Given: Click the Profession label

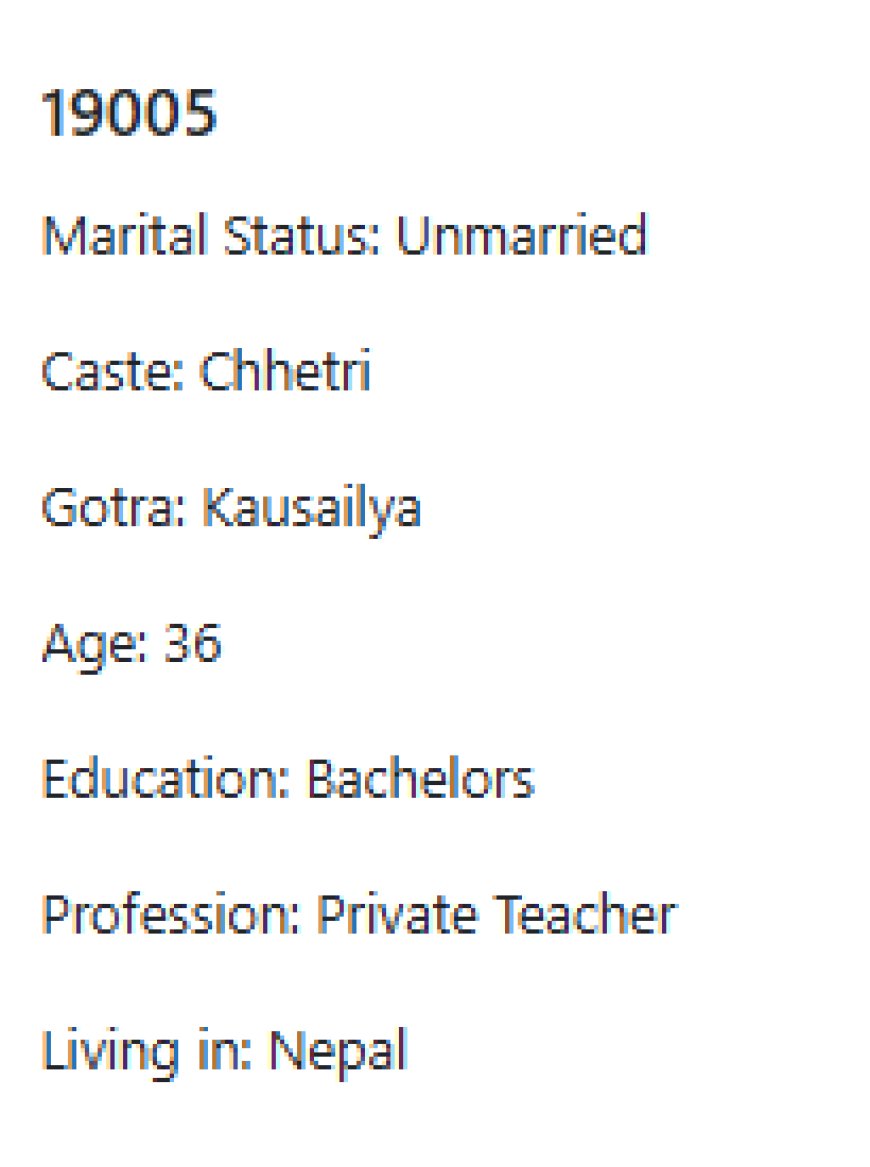Looking at the screenshot, I should pos(170,914).
